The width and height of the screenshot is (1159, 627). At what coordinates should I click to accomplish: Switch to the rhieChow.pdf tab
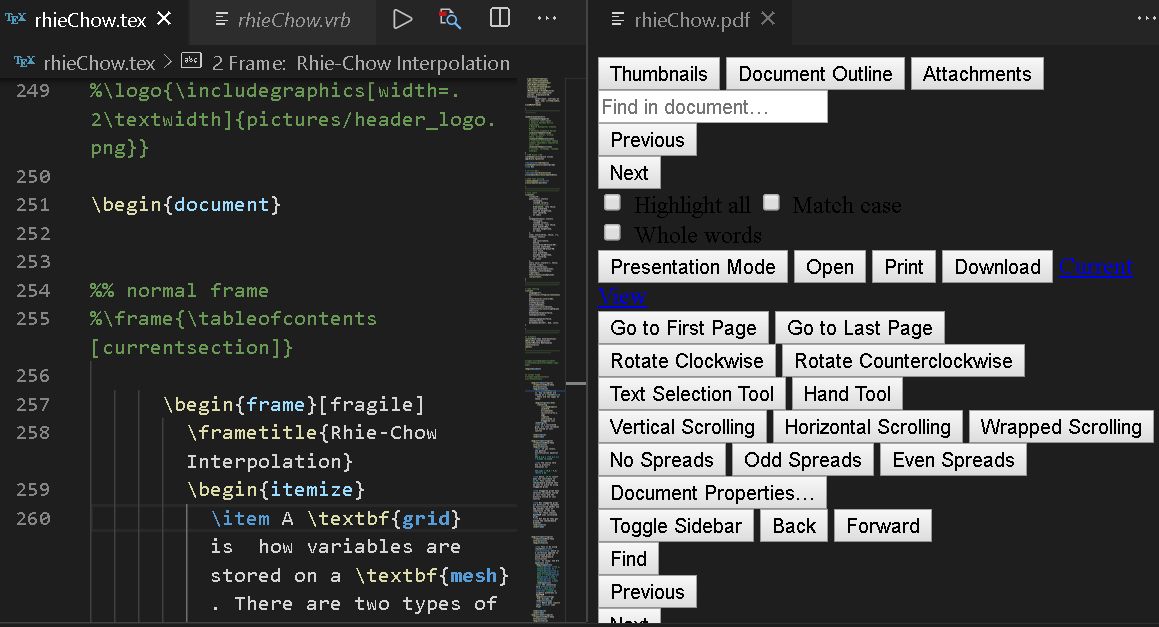692,20
